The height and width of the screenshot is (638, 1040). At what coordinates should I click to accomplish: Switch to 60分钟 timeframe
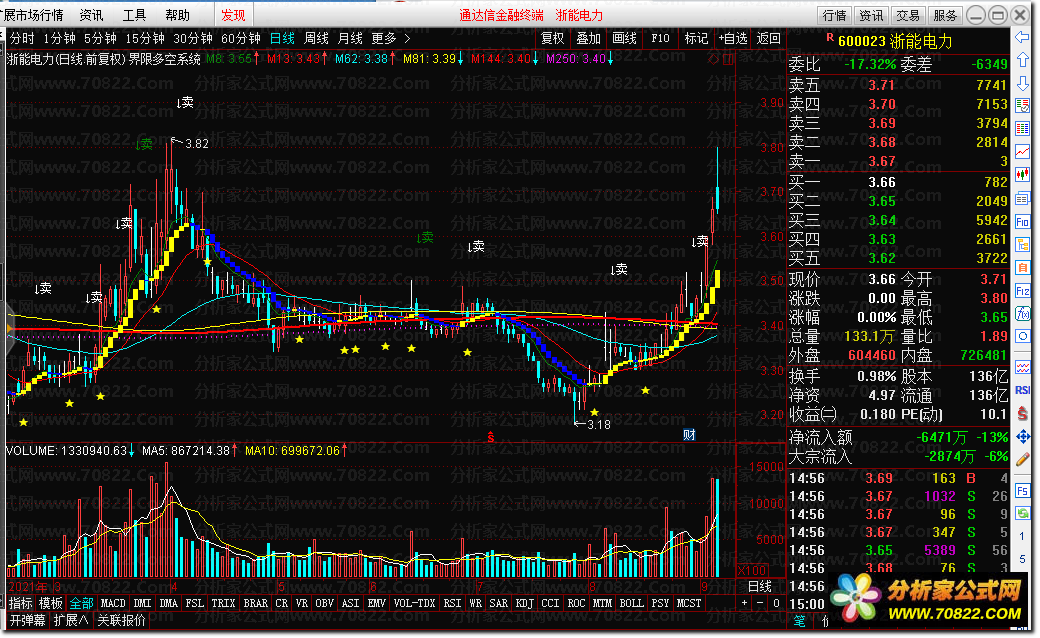[241, 38]
